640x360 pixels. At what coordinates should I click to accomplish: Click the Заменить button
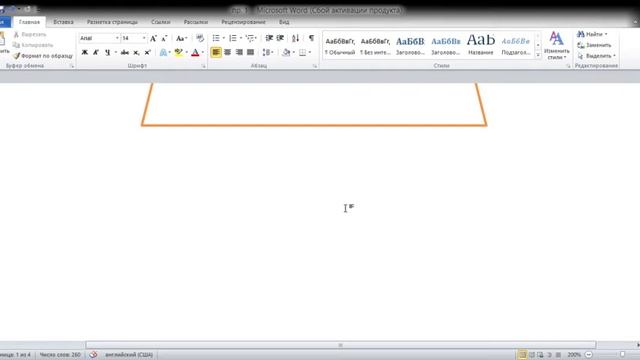point(594,45)
